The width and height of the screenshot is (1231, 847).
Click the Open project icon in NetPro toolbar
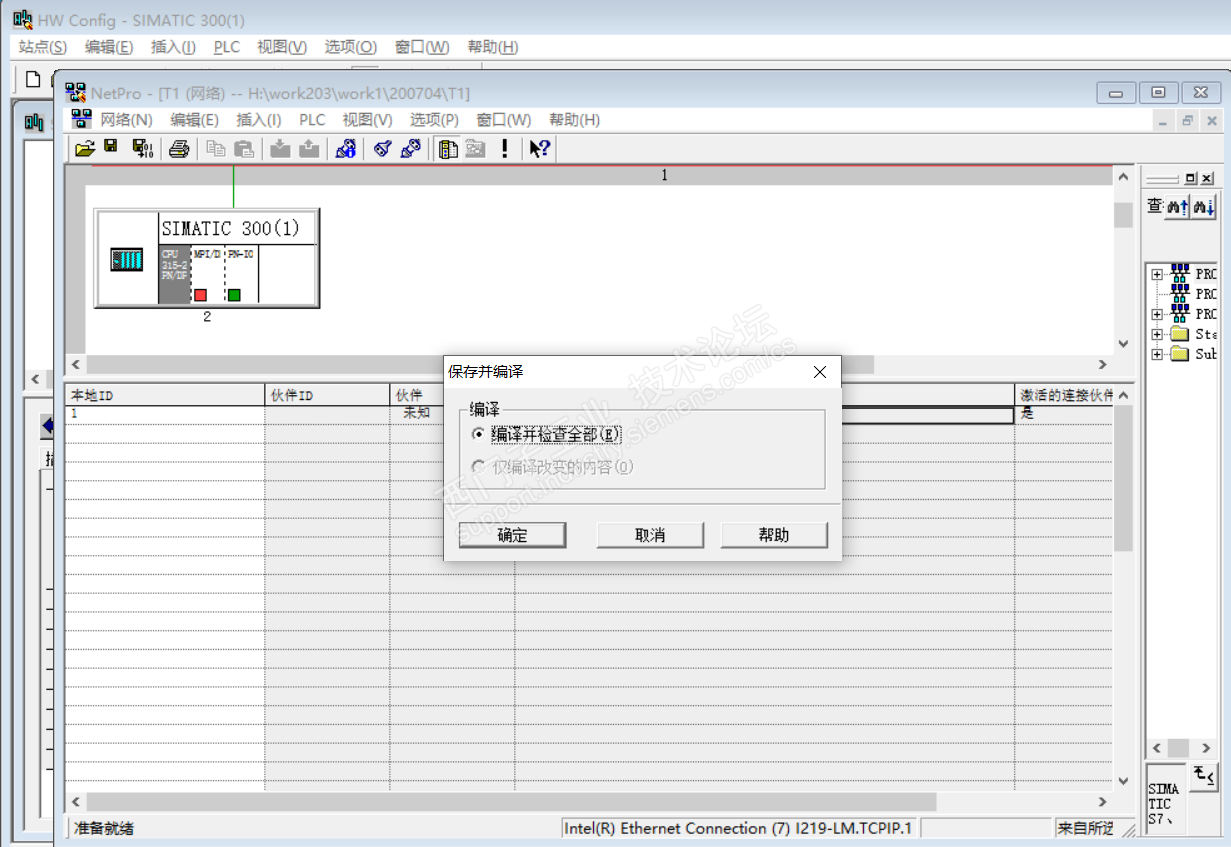coord(85,149)
